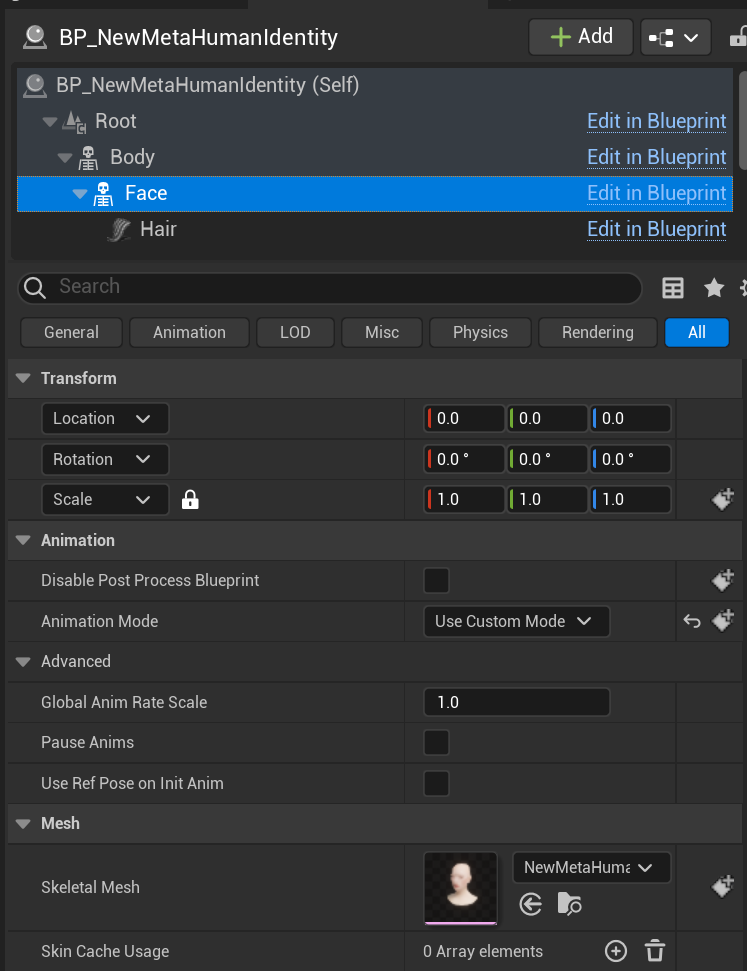Viewport: 747px width, 971px height.
Task: Click the Hair groom icon
Action: [x=119, y=230]
